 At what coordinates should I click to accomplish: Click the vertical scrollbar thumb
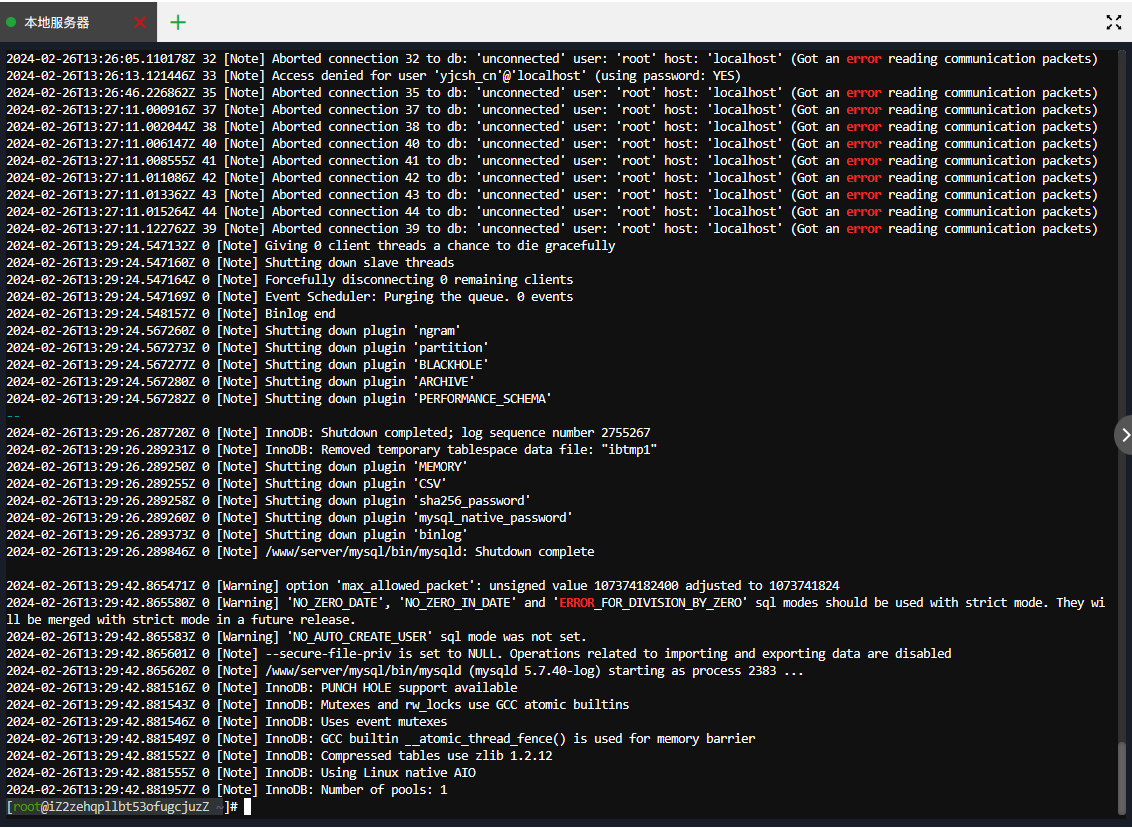[x=1120, y=780]
